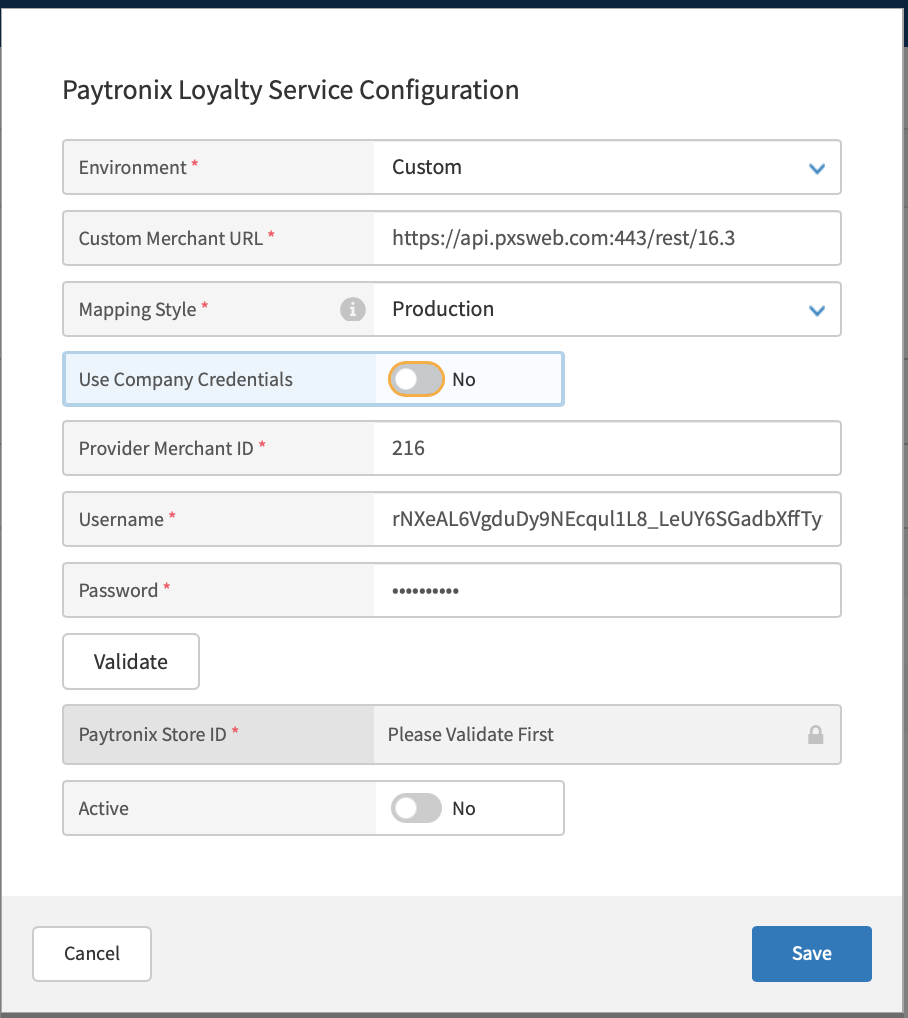Cancel the configuration dialog
The width and height of the screenshot is (908, 1018).
point(92,954)
